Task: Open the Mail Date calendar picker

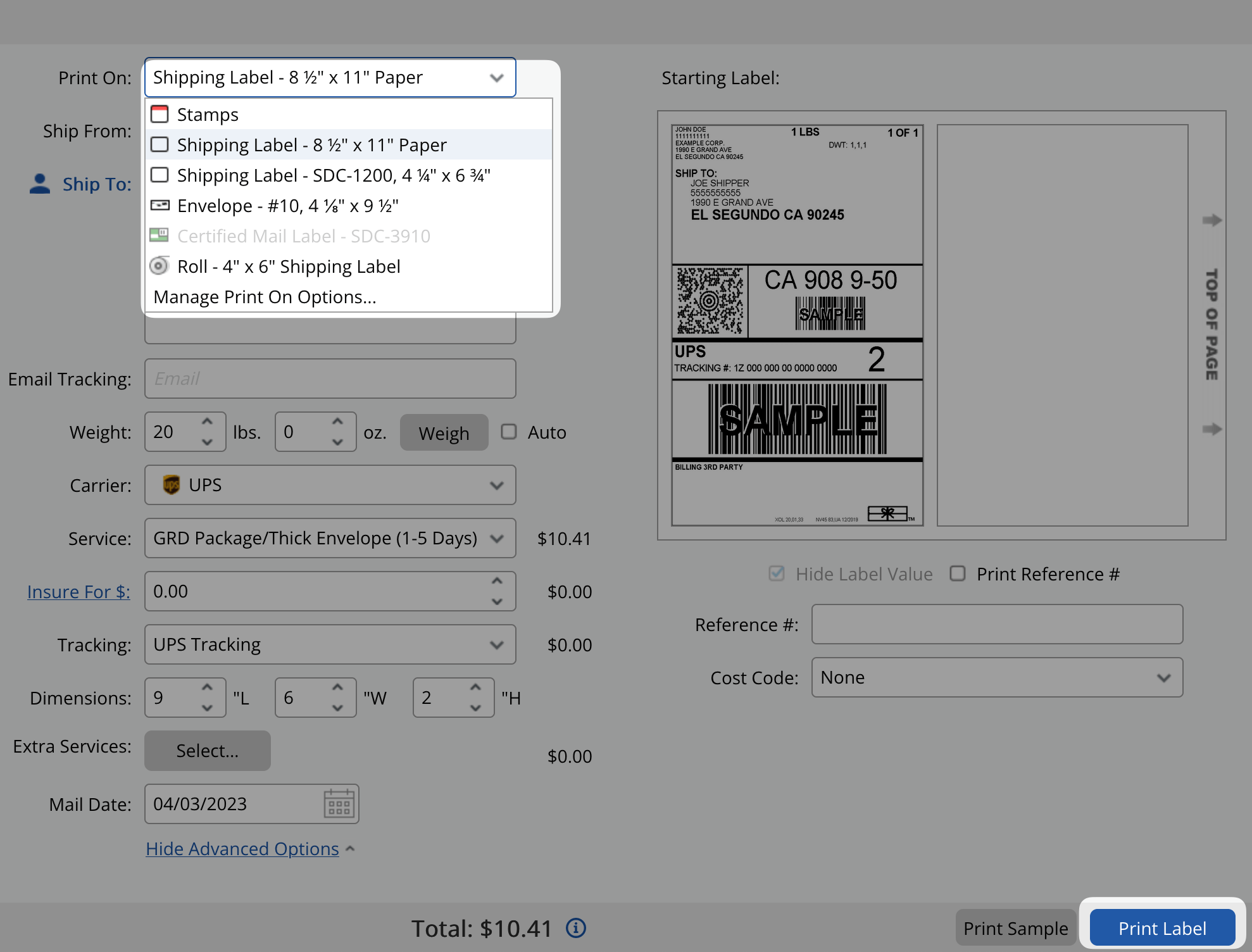Action: point(339,804)
